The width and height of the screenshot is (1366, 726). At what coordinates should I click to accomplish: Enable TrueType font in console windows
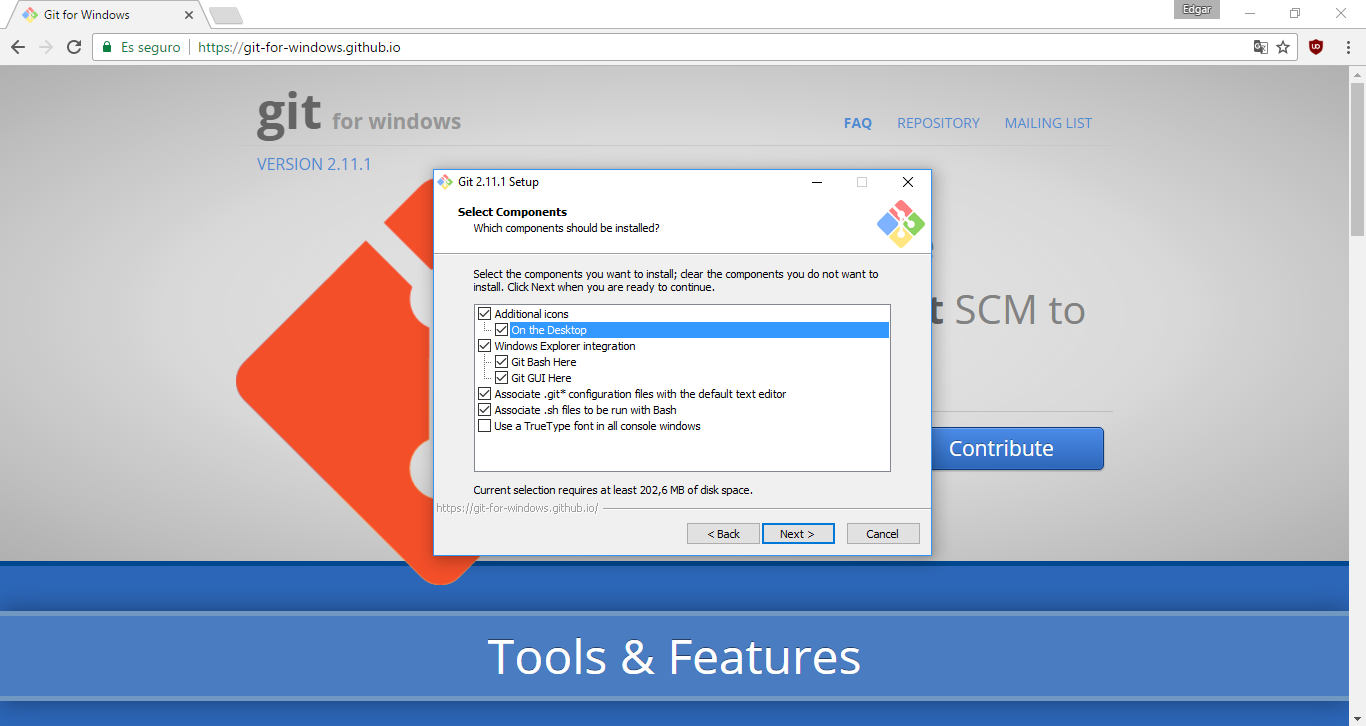(x=485, y=426)
